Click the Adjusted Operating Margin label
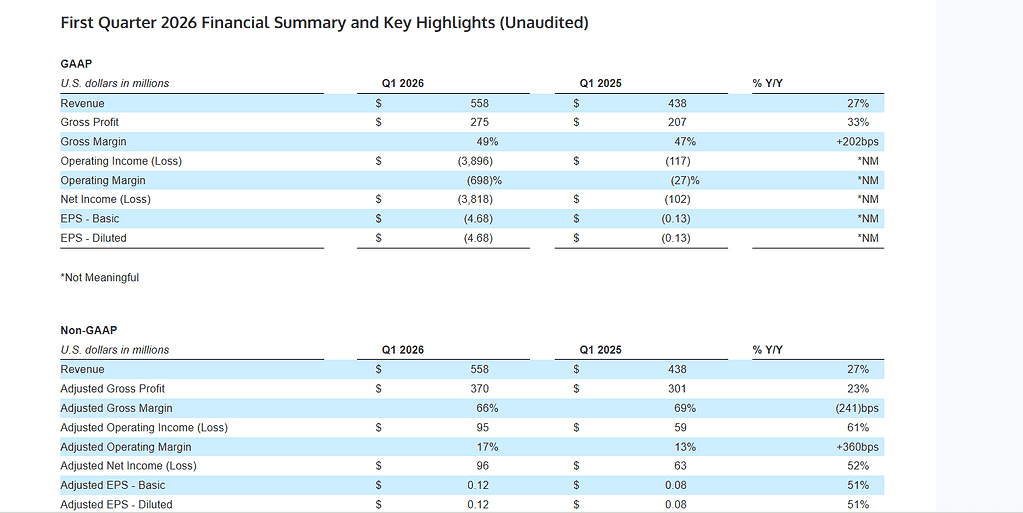 (125, 447)
